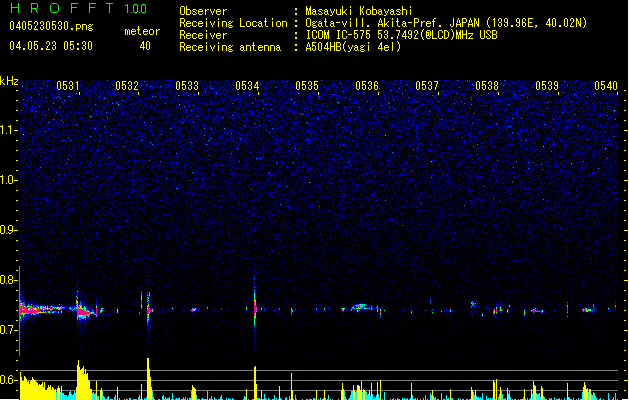Click the 0.7 kHz axis label
This screenshot has height=400, width=629.
click(9, 330)
